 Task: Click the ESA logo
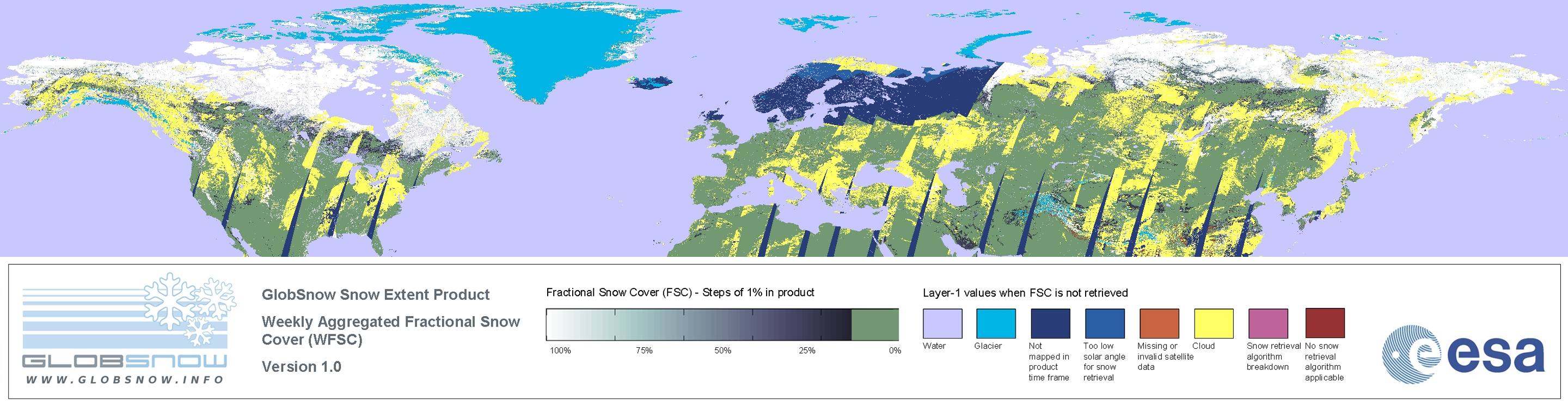[x=1463, y=354]
